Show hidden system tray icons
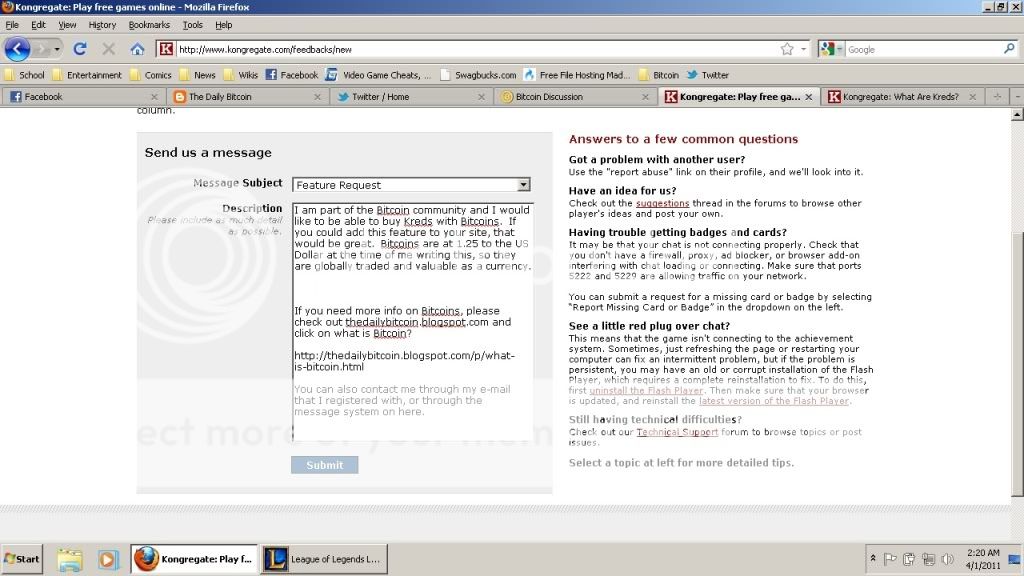Viewport: 1024px width, 576px height. [x=874, y=559]
